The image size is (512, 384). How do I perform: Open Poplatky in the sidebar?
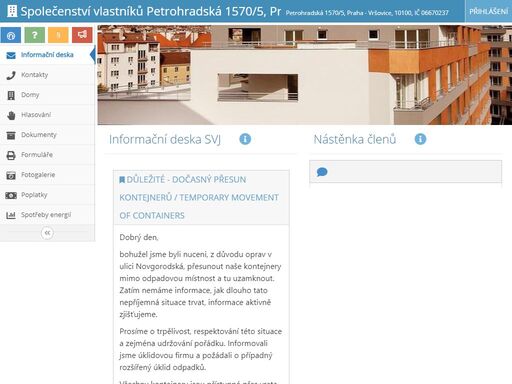point(47,195)
